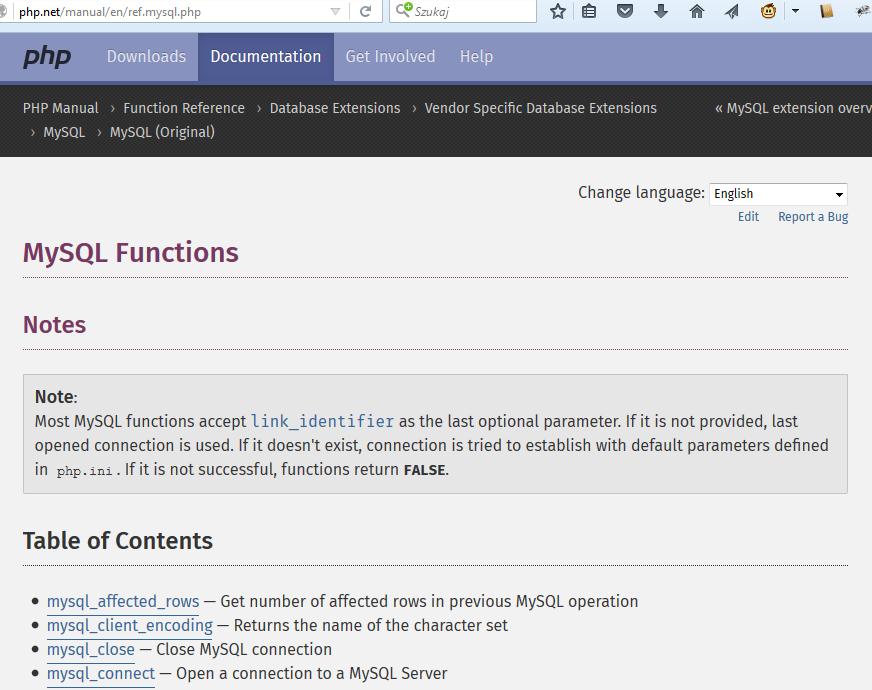Click the Table of Contents heading
Viewport: 872px width, 690px height.
[118, 540]
